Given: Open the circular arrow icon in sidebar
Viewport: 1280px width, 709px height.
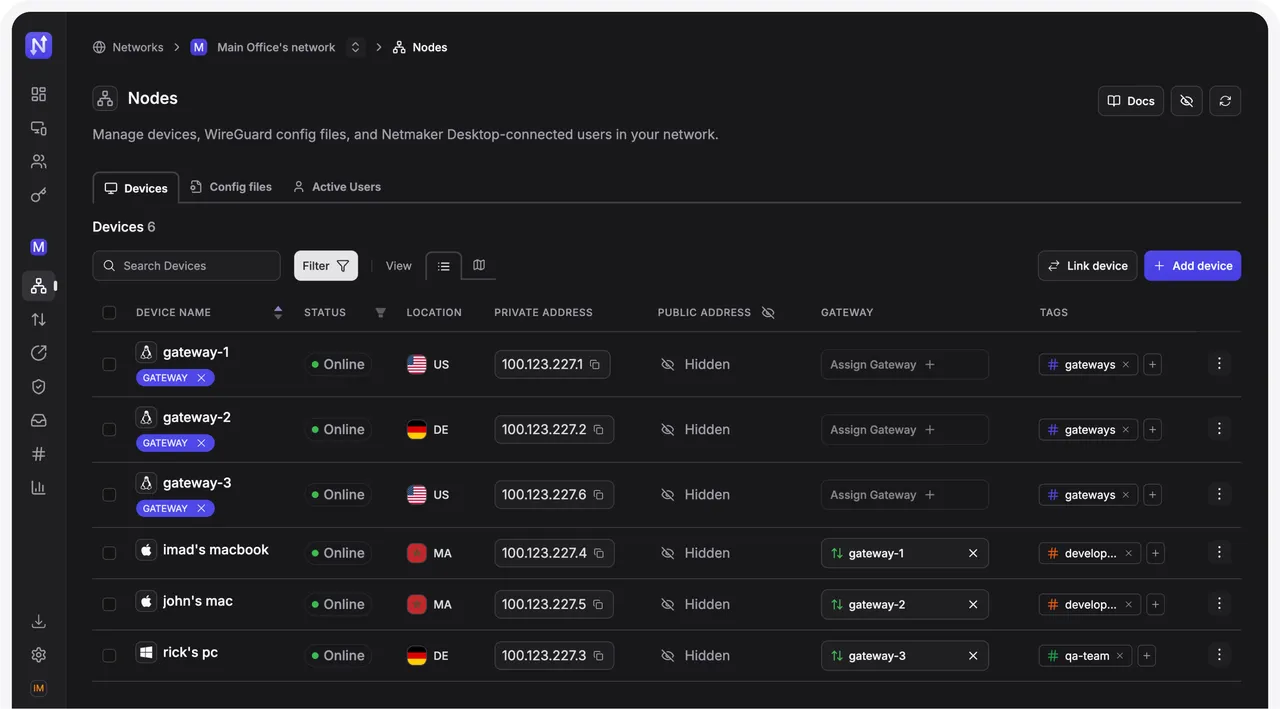Looking at the screenshot, I should click(38, 353).
